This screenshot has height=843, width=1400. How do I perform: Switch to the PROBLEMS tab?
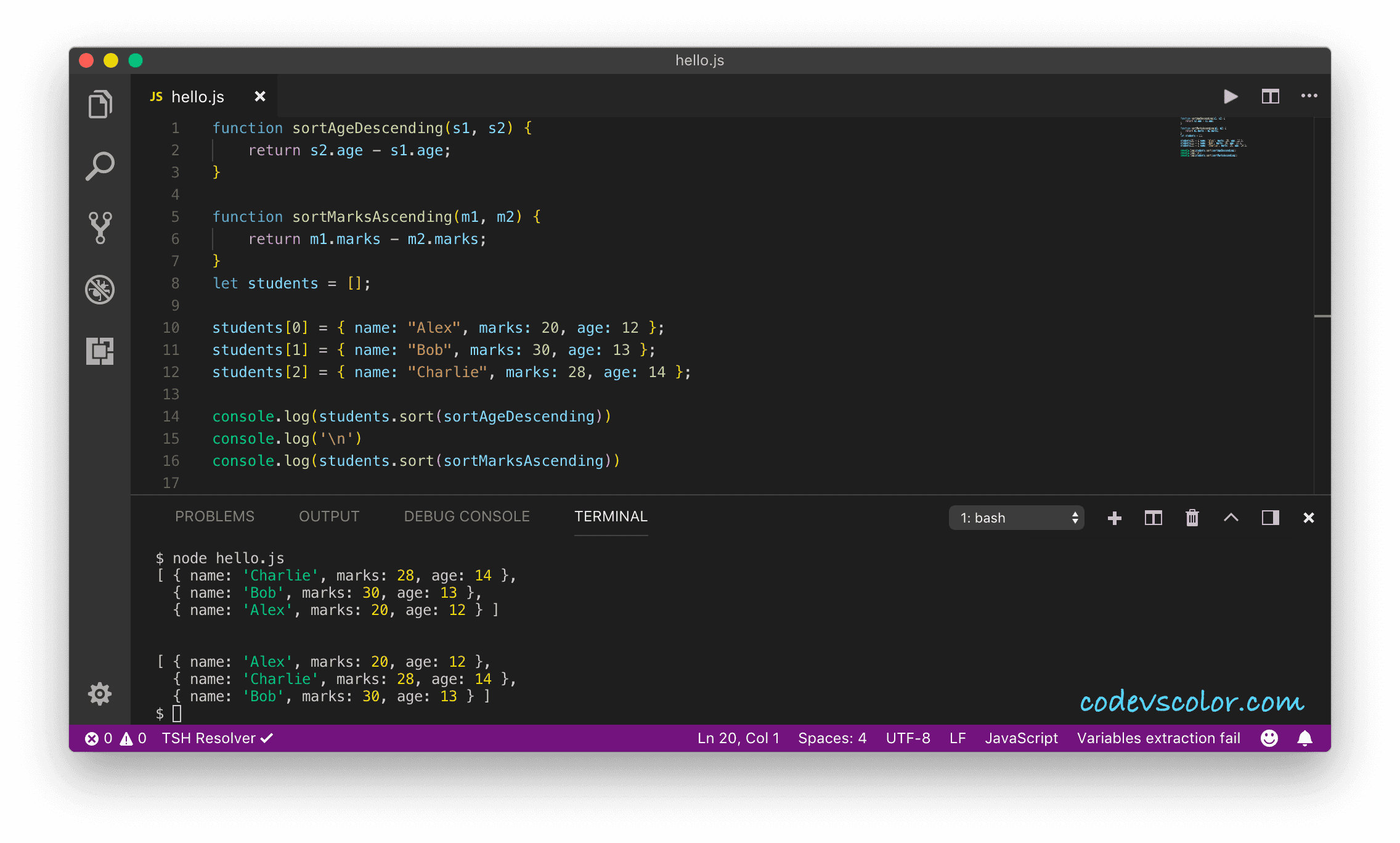pos(214,516)
